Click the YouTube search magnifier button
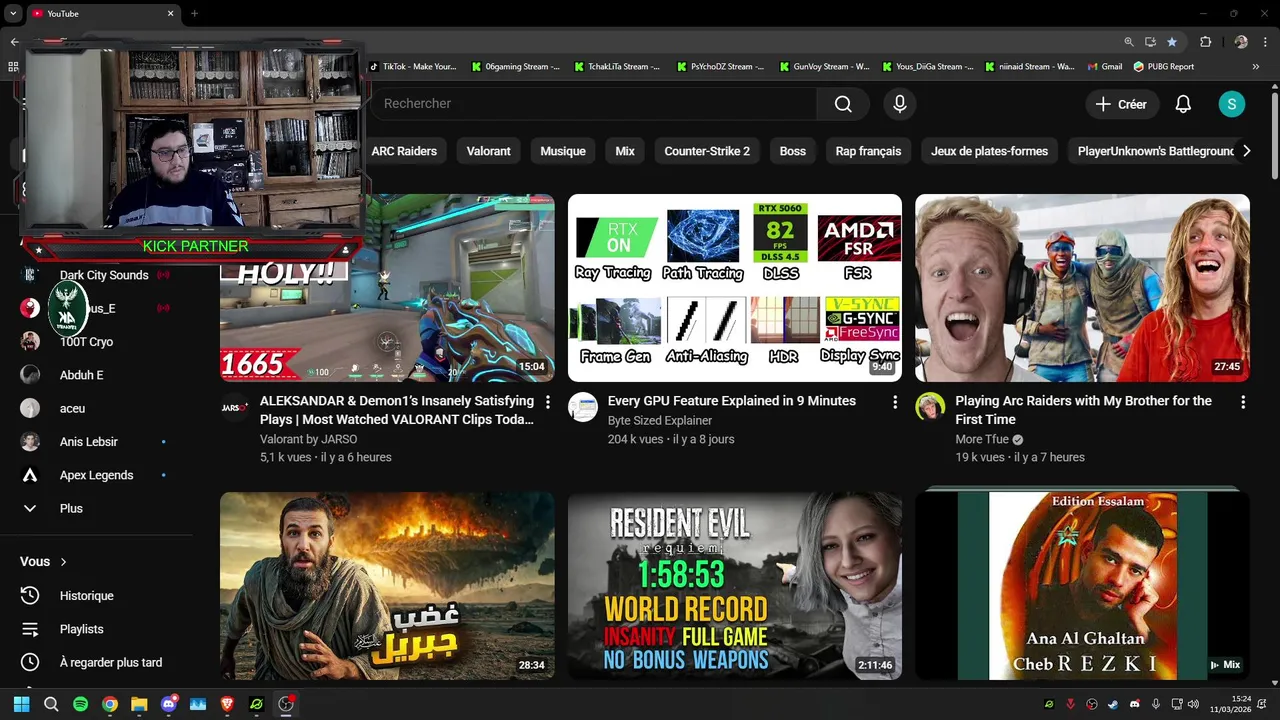The height and width of the screenshot is (720, 1280). click(x=843, y=104)
